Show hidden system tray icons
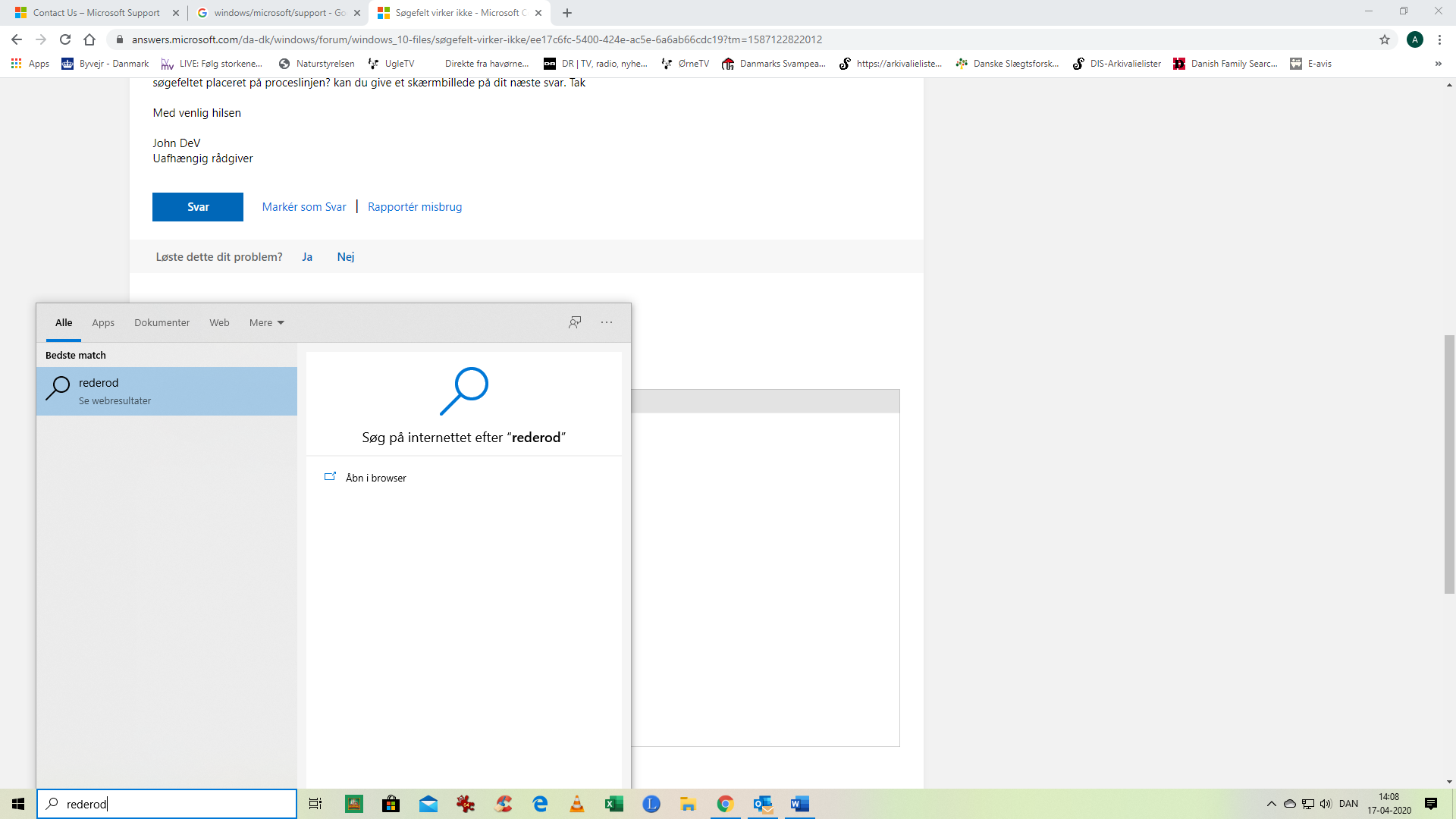Viewport: 1456px width, 819px height. pyautogui.click(x=1272, y=804)
